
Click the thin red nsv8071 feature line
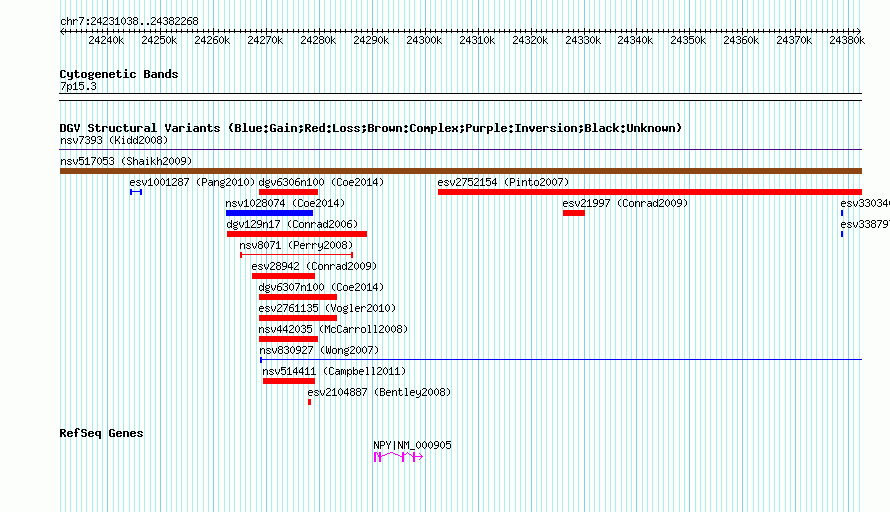pos(297,255)
